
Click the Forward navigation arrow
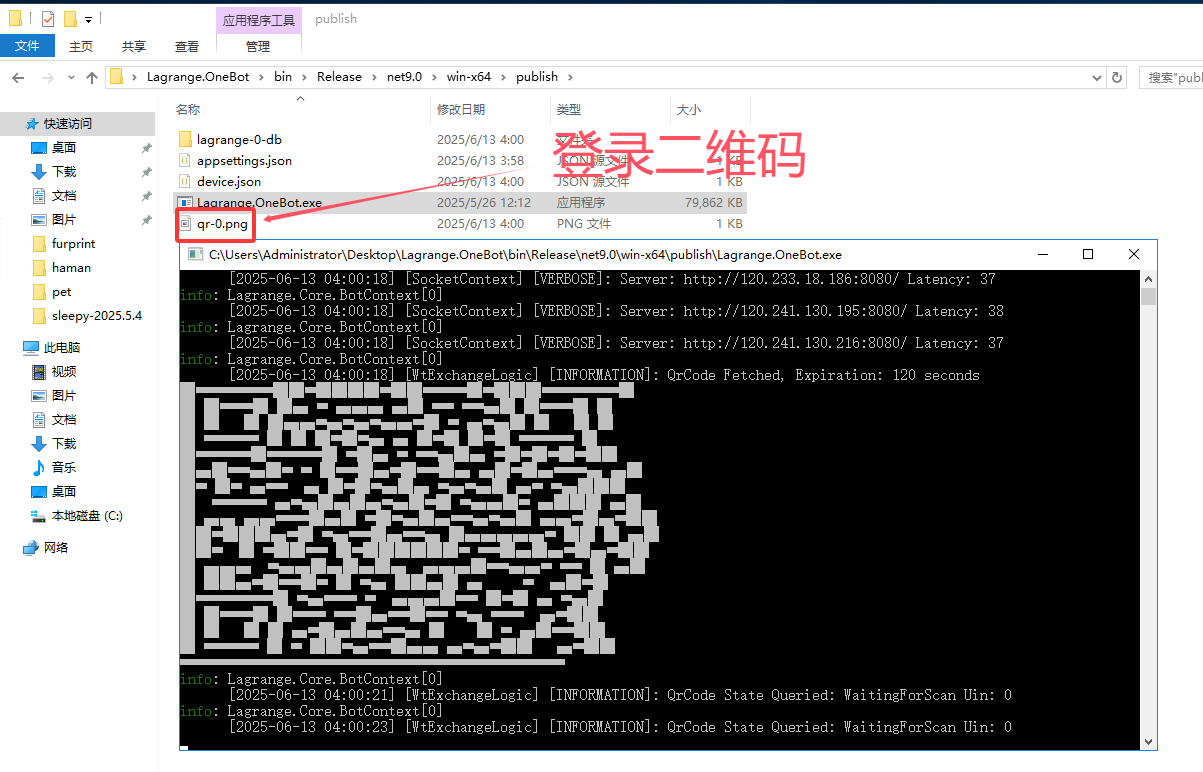coord(47,77)
